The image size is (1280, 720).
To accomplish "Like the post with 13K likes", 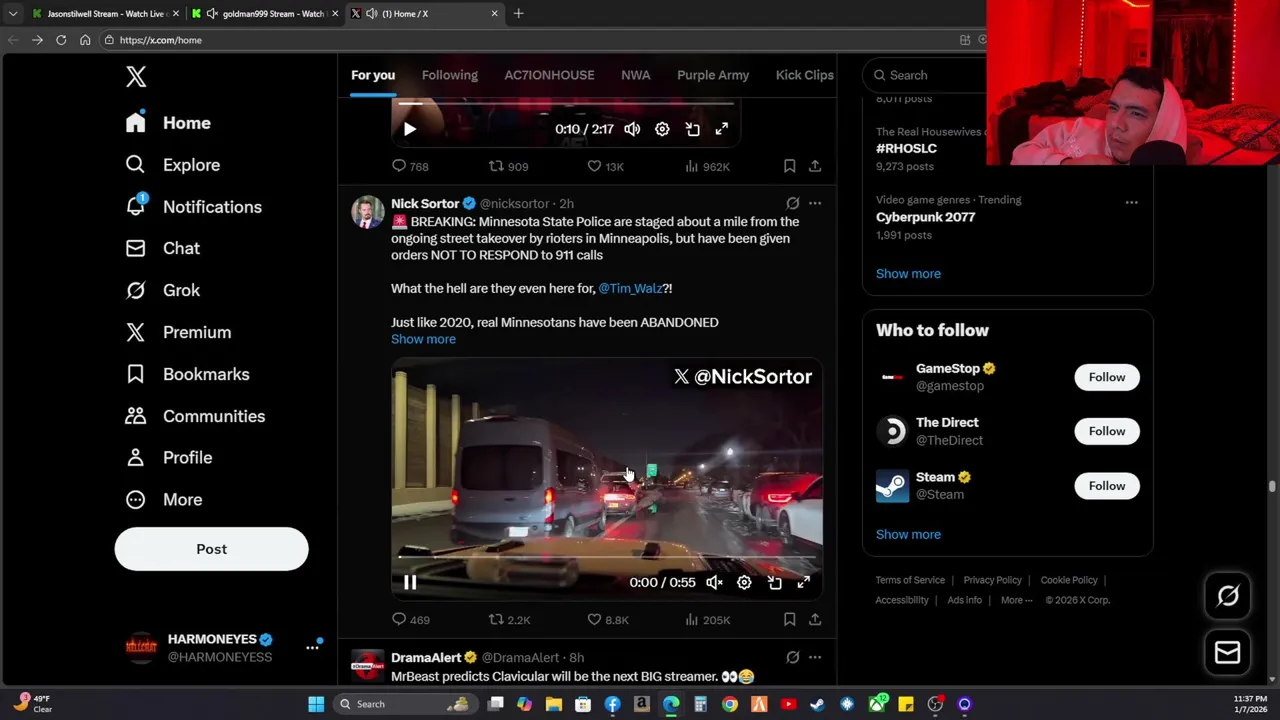I will [605, 166].
